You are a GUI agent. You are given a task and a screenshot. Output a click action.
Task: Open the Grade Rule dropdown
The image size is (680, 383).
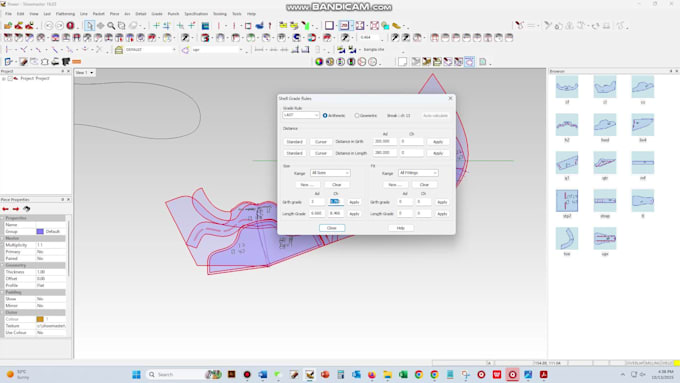(301, 115)
